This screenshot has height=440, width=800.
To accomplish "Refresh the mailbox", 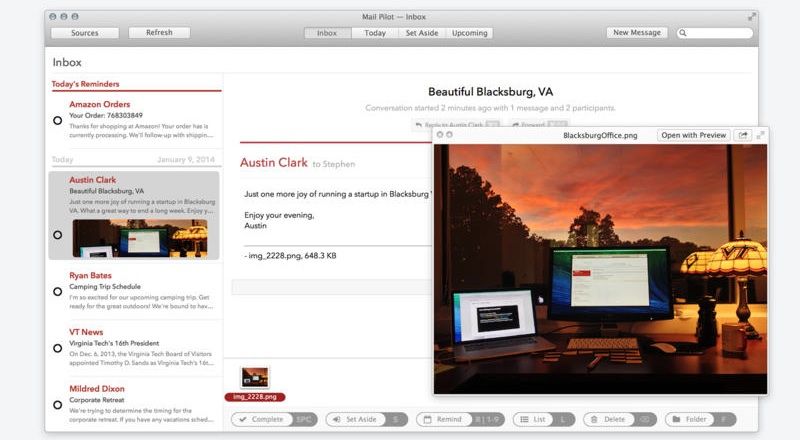I will (159, 32).
